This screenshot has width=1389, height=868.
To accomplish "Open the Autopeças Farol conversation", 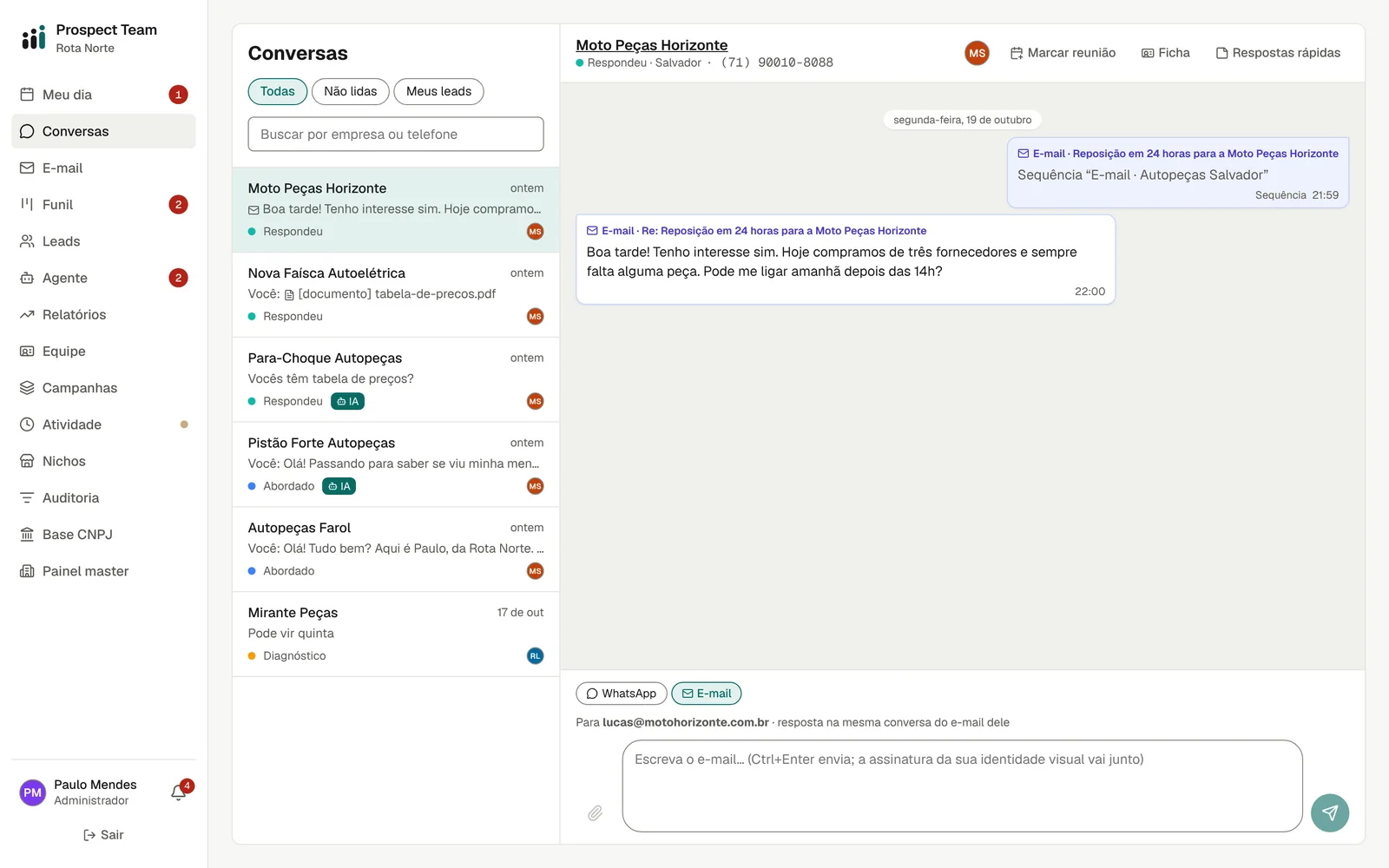I will 396,550.
